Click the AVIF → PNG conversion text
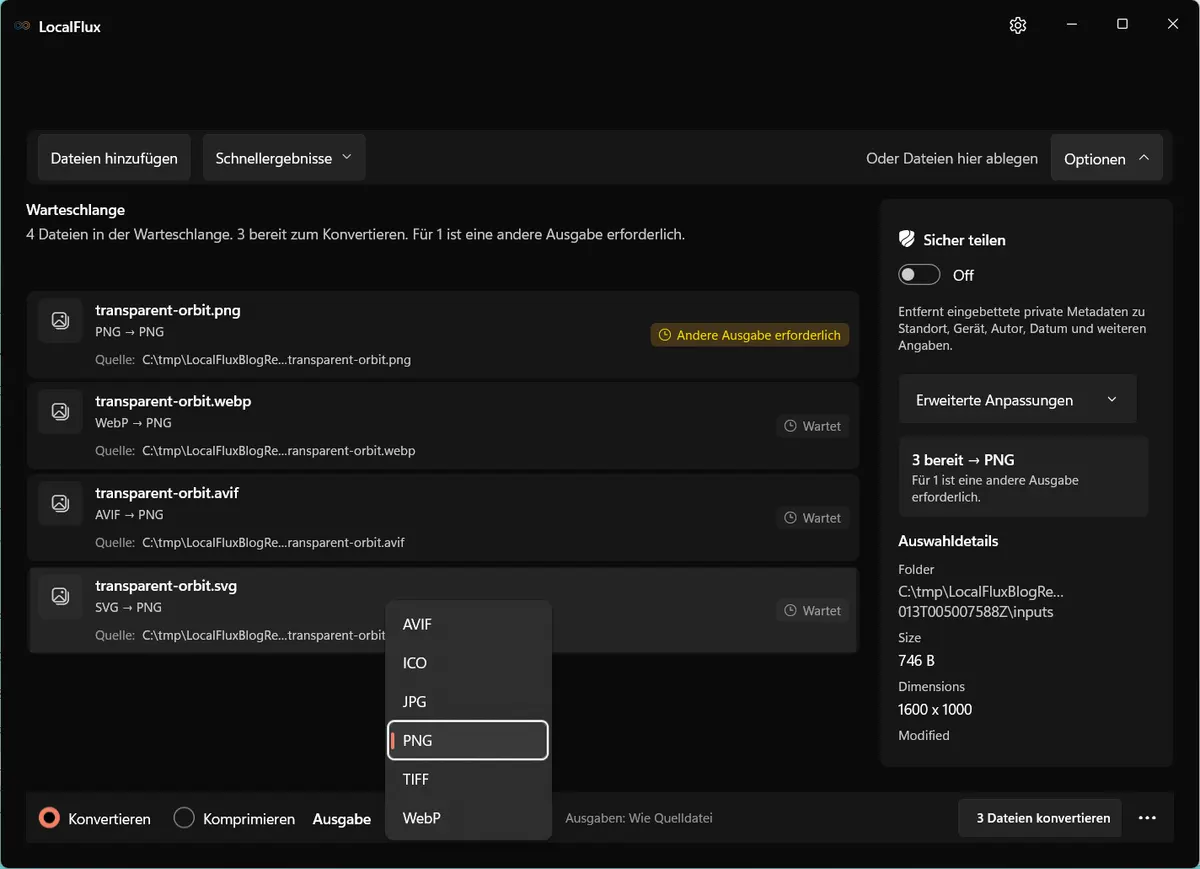The image size is (1200, 869). tap(129, 515)
